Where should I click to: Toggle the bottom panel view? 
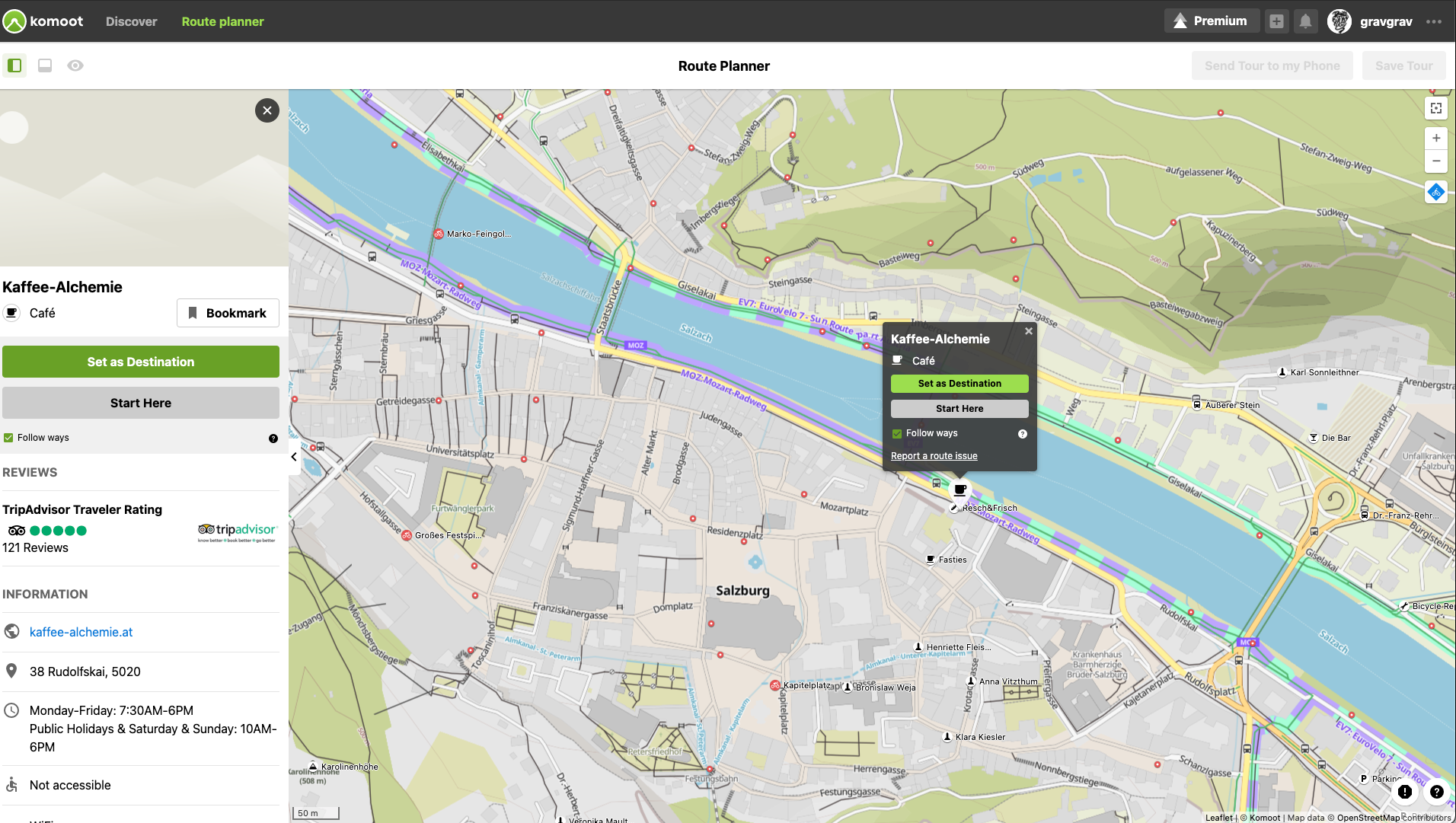45,65
